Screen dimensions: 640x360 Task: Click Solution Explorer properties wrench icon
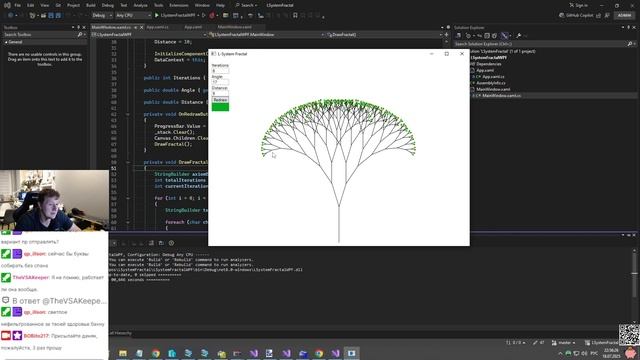click(x=518, y=36)
